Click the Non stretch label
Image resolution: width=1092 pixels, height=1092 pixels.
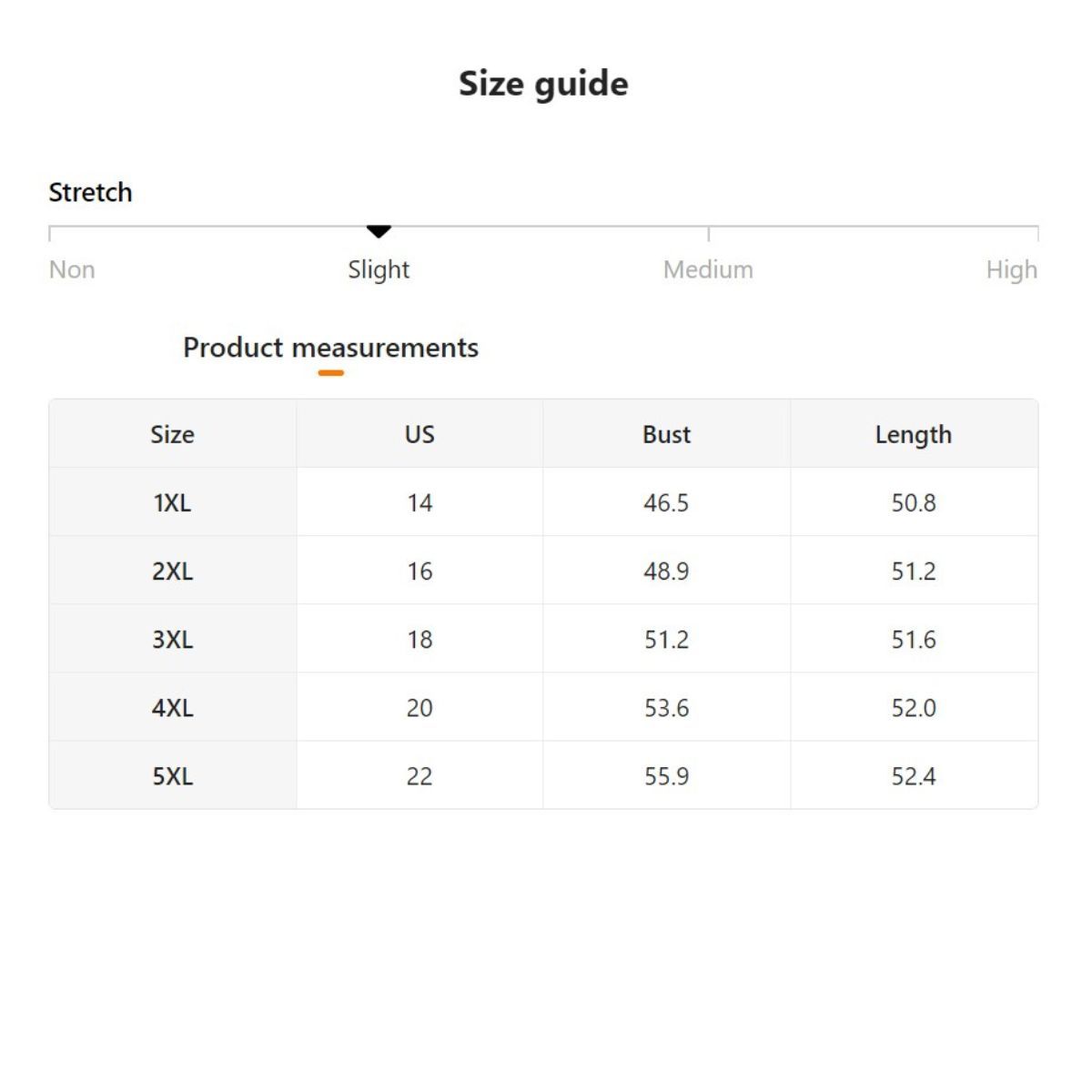pos(72,269)
